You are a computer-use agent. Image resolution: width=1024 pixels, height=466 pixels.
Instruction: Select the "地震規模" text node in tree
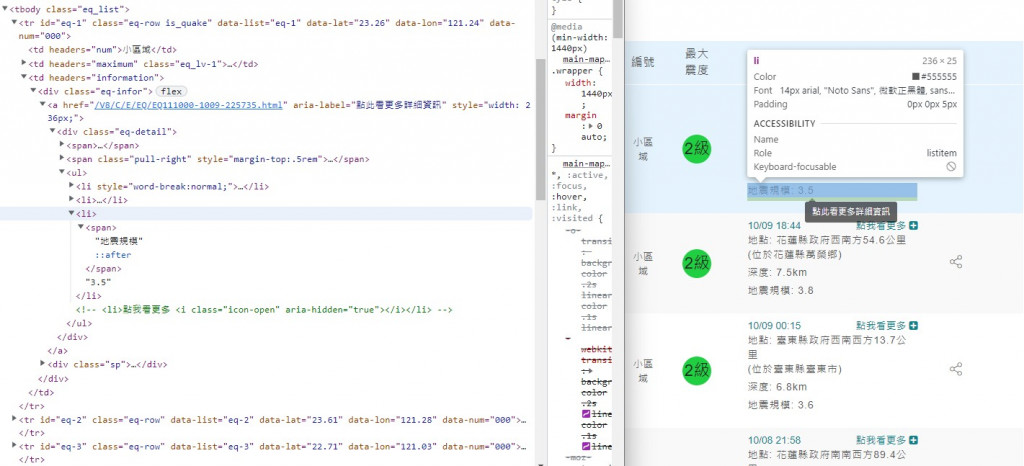(119, 241)
